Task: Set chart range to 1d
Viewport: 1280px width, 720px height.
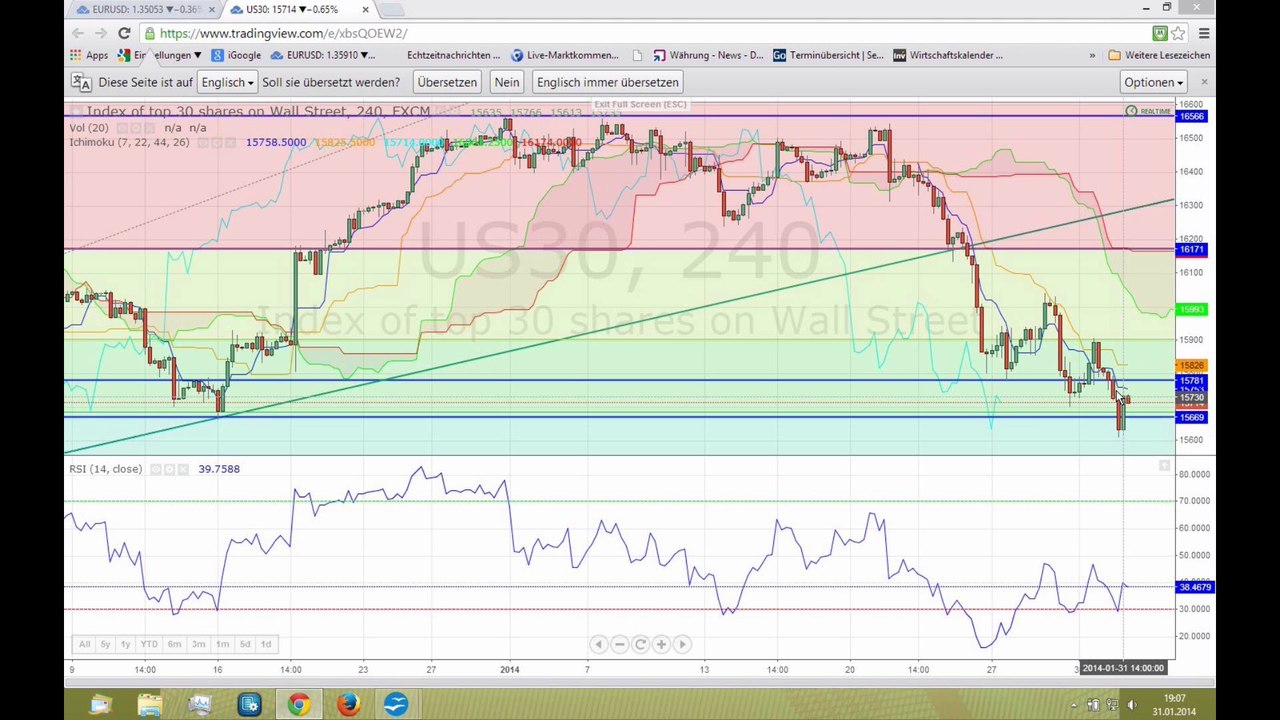Action: (266, 644)
